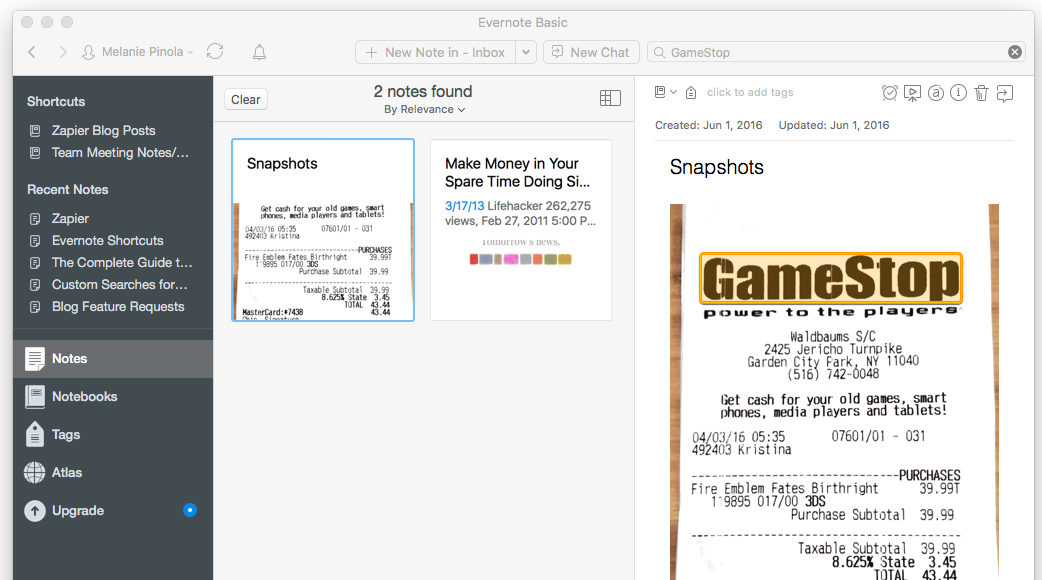1042x580 pixels.
Task: Click the annotate icon
Action: point(936,93)
